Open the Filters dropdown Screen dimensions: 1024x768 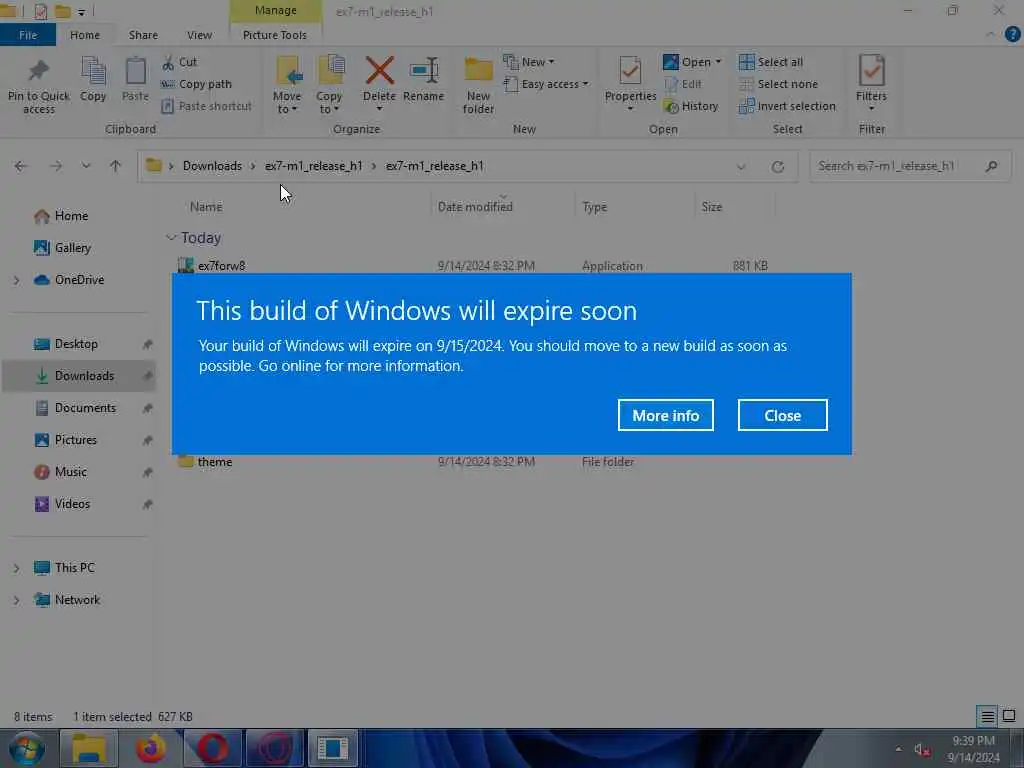pos(872,82)
